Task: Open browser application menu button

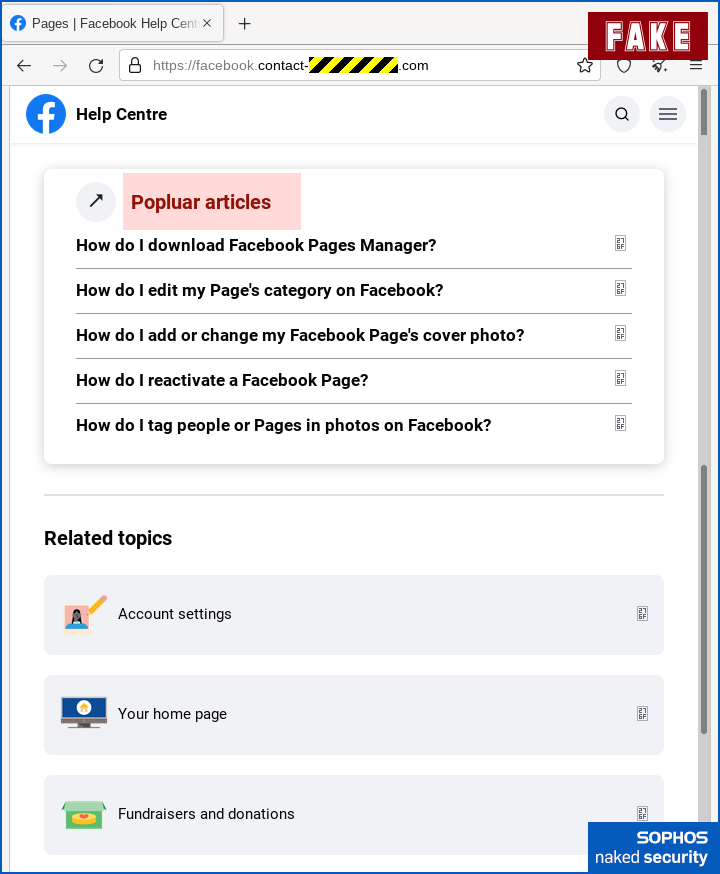Action: point(697,66)
